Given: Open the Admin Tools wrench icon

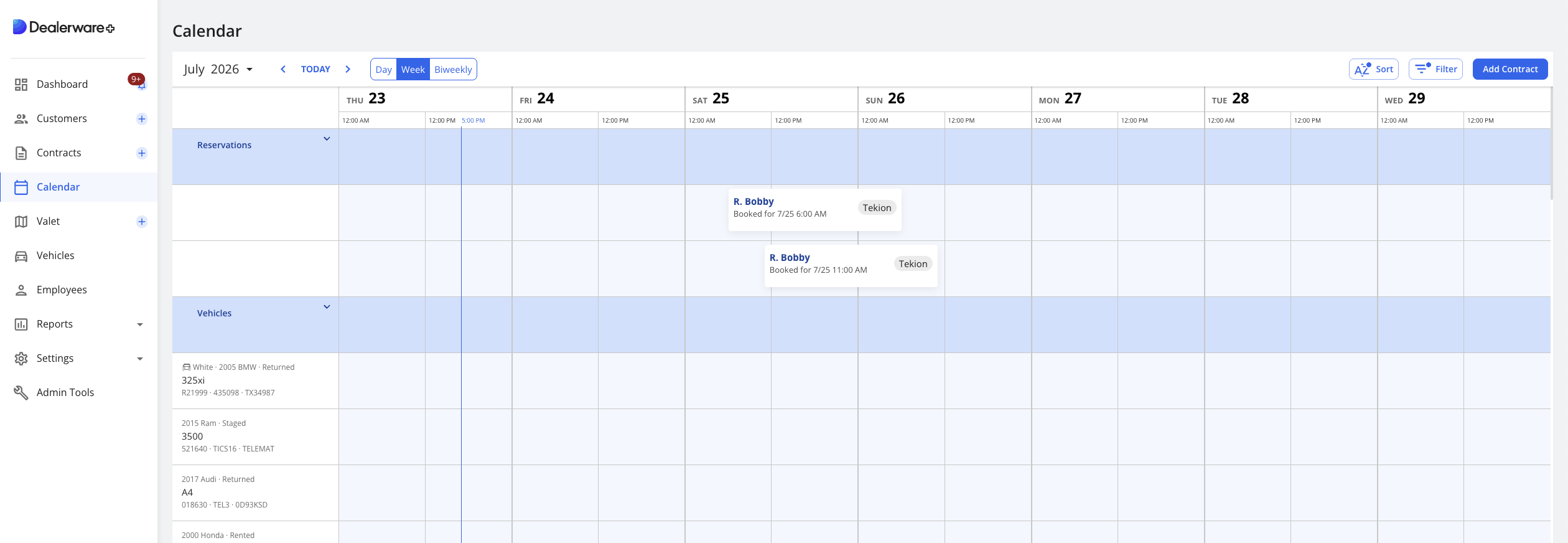Looking at the screenshot, I should click(x=21, y=393).
